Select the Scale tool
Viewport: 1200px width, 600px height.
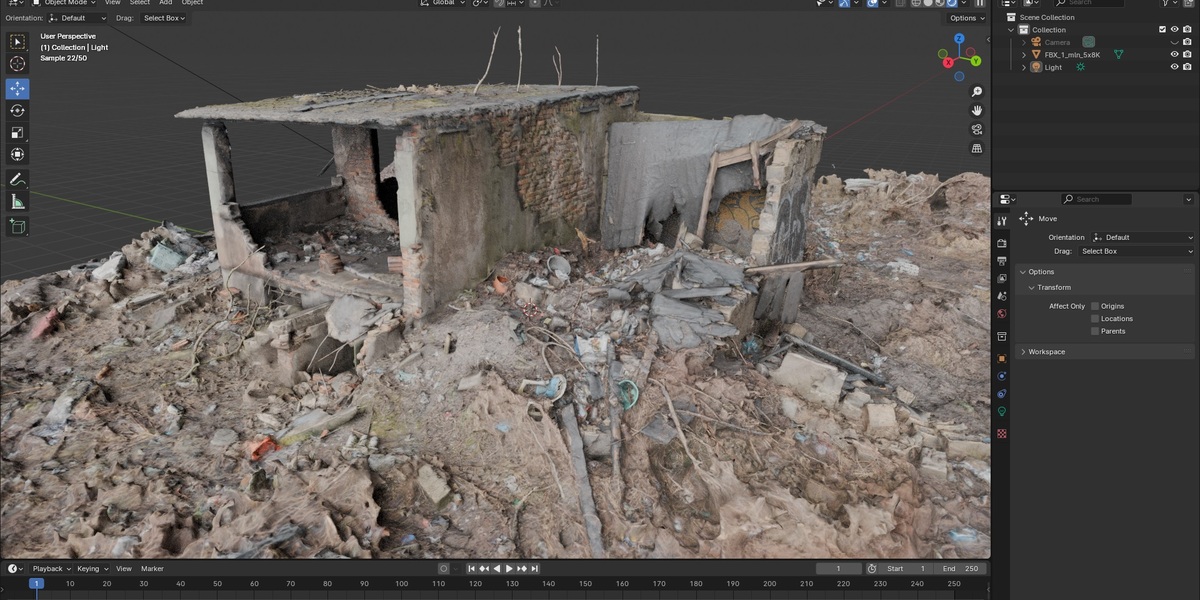click(18, 133)
